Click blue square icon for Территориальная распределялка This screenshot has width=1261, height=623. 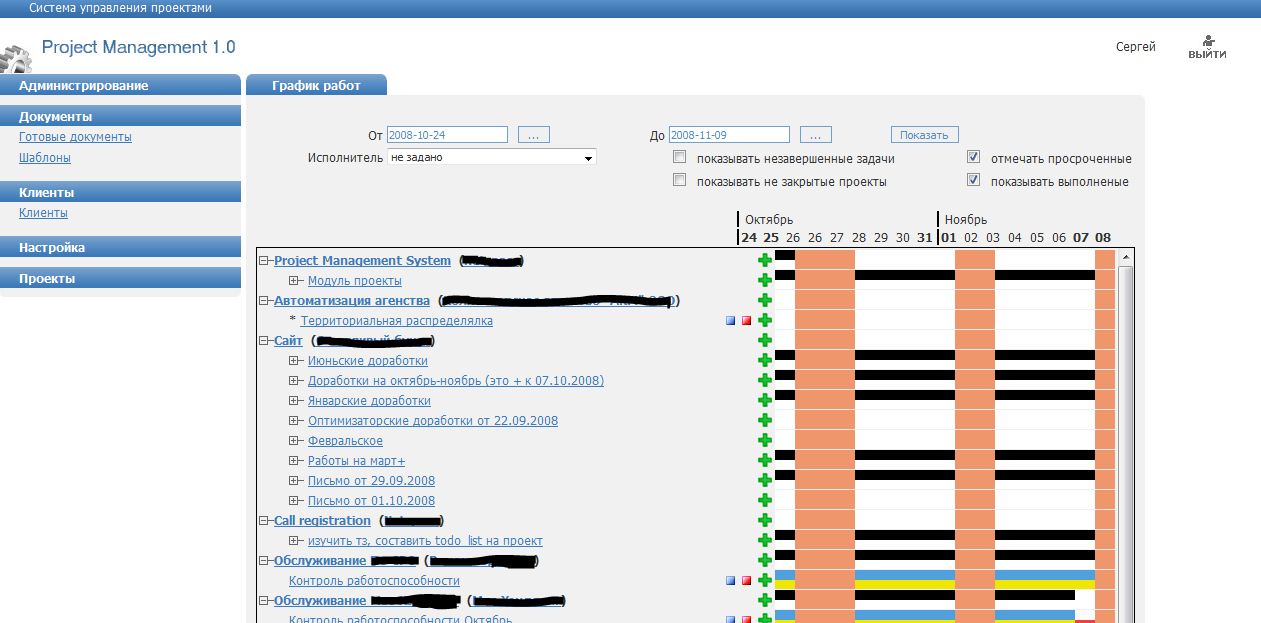click(732, 321)
